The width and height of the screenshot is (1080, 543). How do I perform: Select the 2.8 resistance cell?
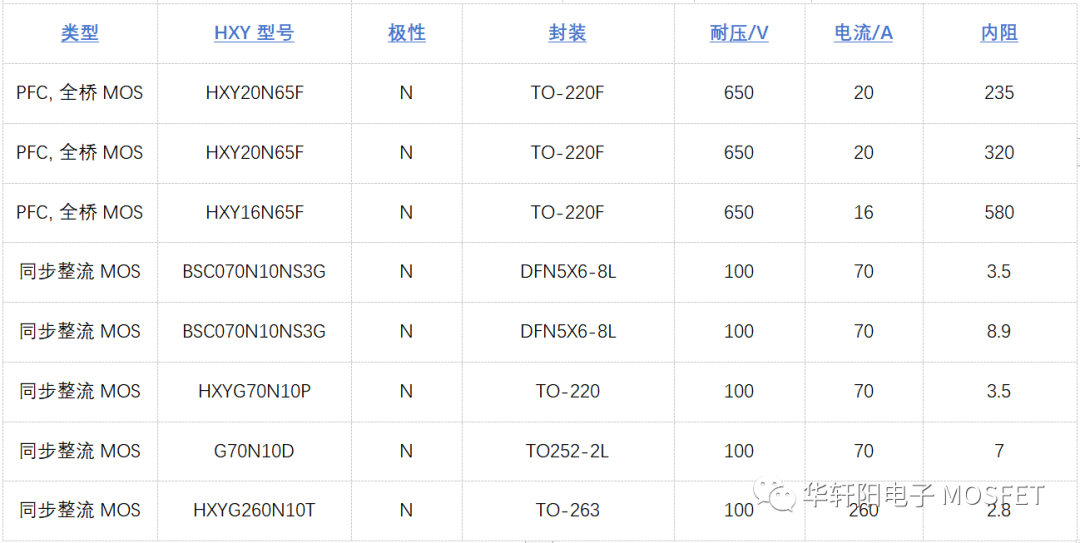[999, 511]
